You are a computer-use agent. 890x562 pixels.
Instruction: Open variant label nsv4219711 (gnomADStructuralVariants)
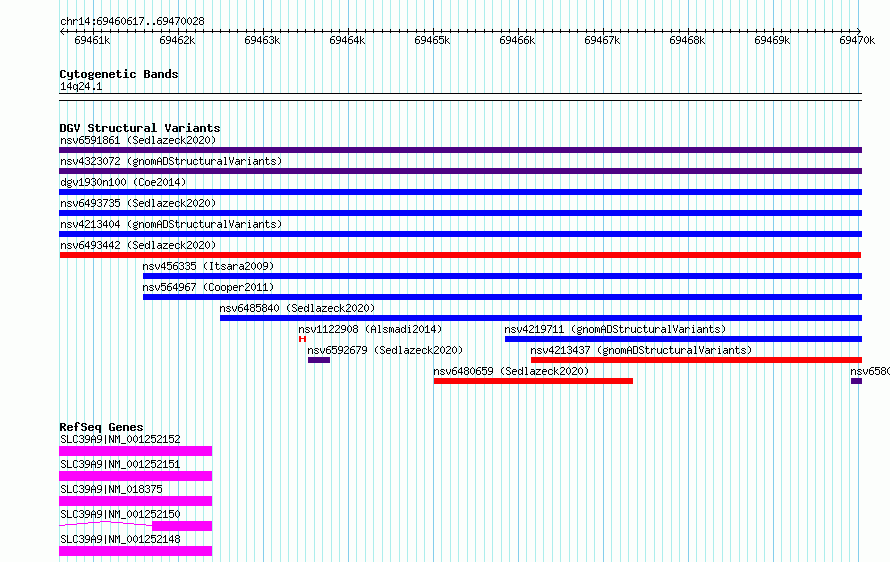click(x=615, y=329)
